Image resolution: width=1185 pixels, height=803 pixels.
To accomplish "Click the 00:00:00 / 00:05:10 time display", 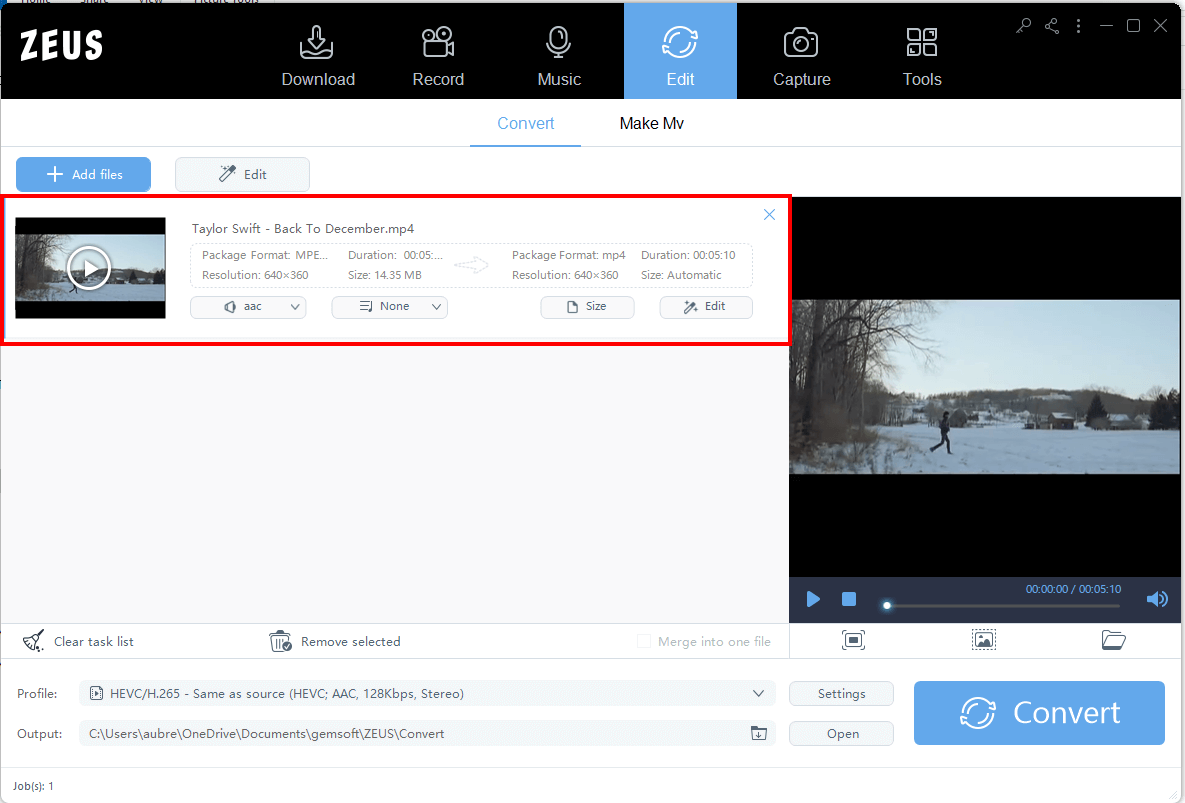I will click(1073, 589).
